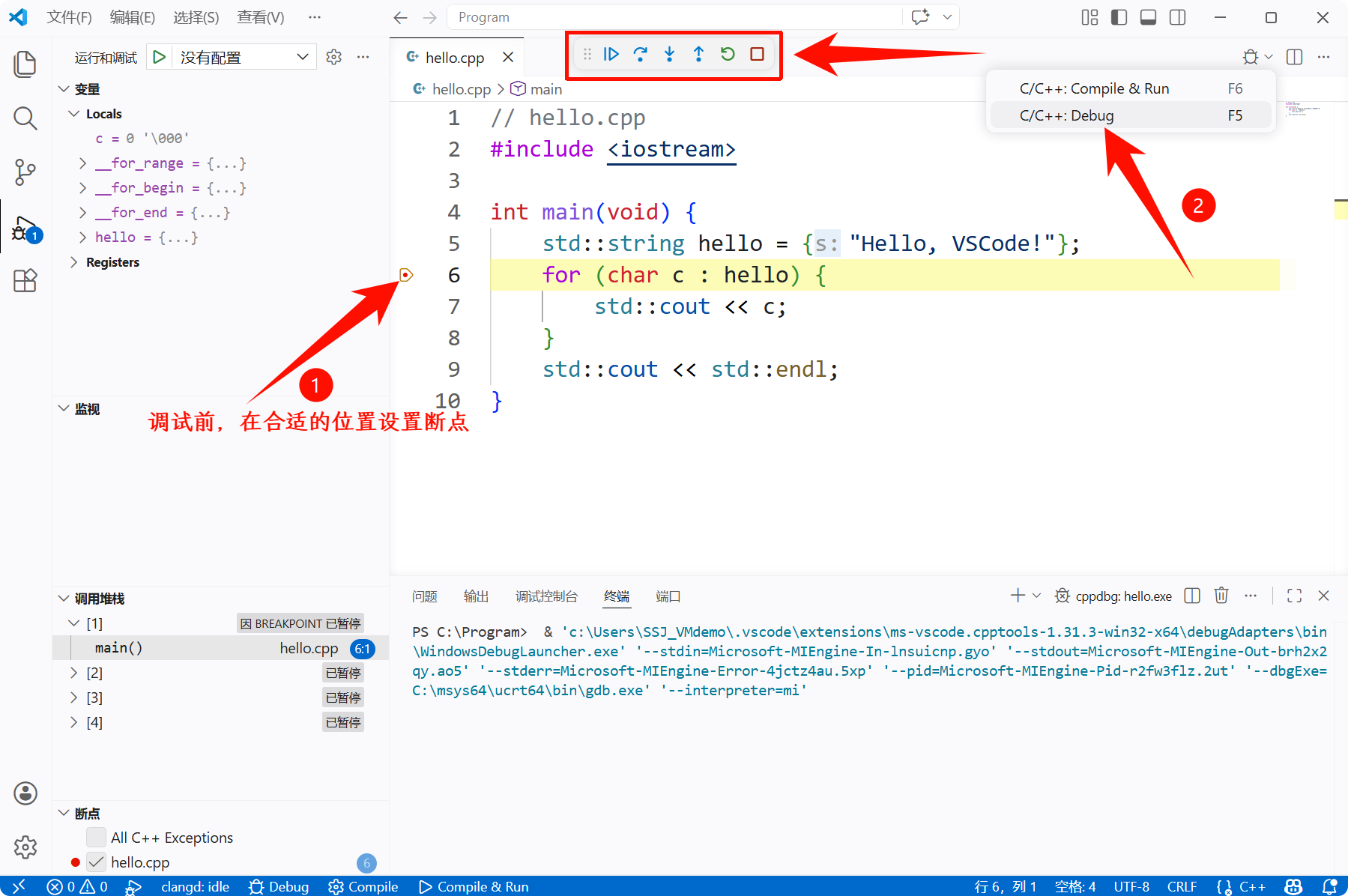Click the Program command center search box
The image size is (1348, 896).
point(674,17)
